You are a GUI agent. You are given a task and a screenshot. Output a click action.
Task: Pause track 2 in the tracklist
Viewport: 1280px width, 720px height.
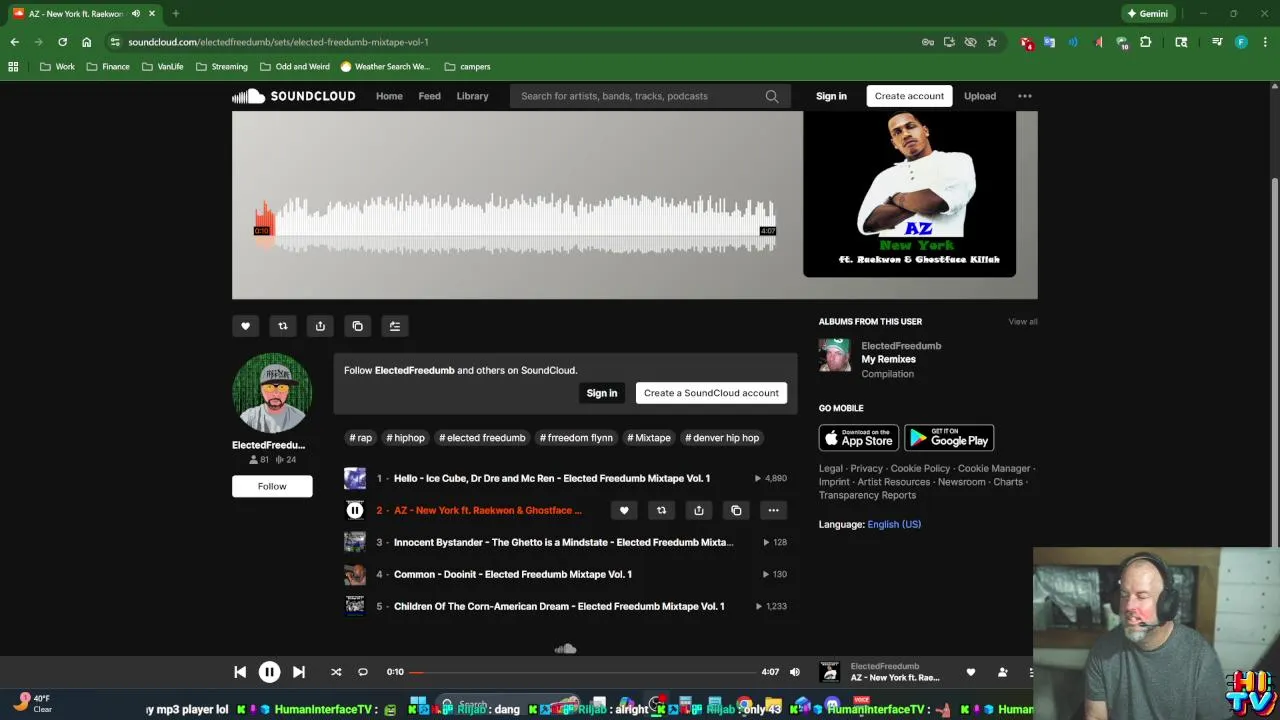(355, 510)
